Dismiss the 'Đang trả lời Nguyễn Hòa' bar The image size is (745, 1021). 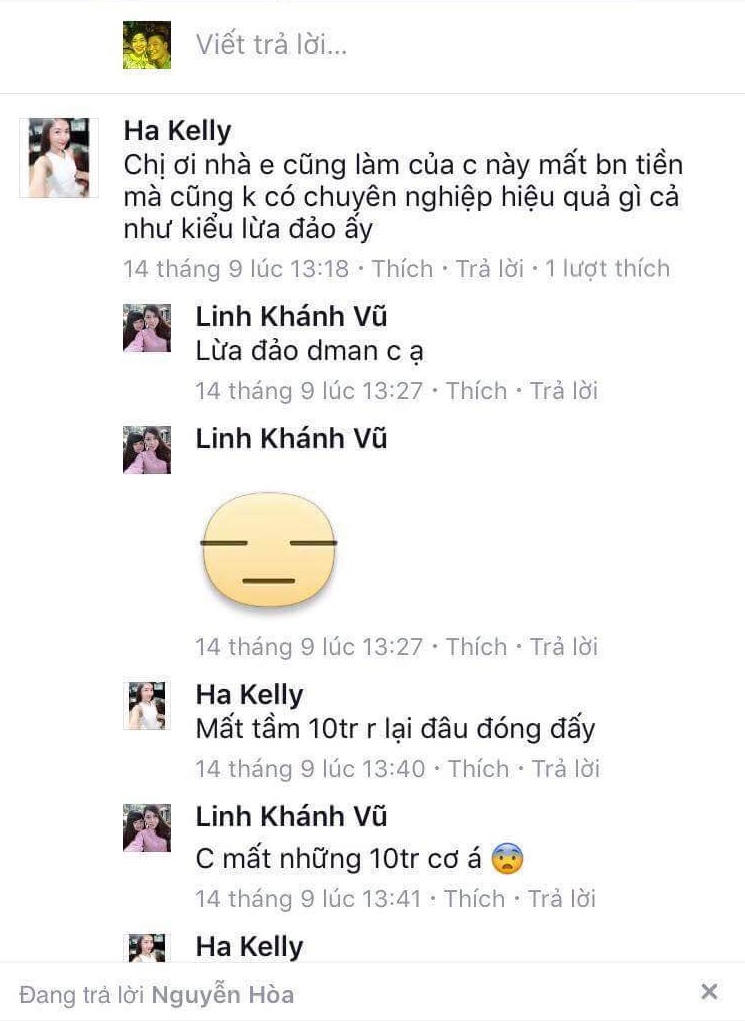tap(709, 992)
